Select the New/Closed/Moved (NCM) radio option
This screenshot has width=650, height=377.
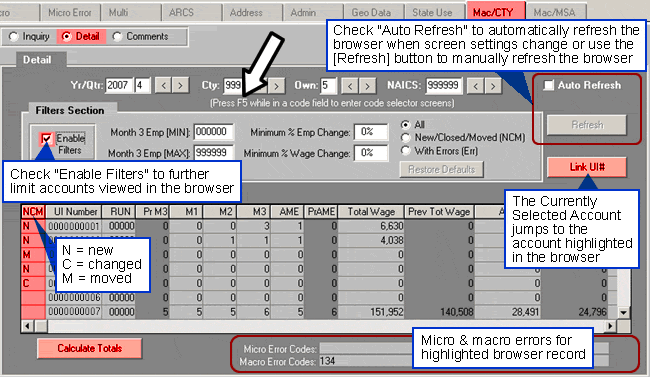[405, 138]
